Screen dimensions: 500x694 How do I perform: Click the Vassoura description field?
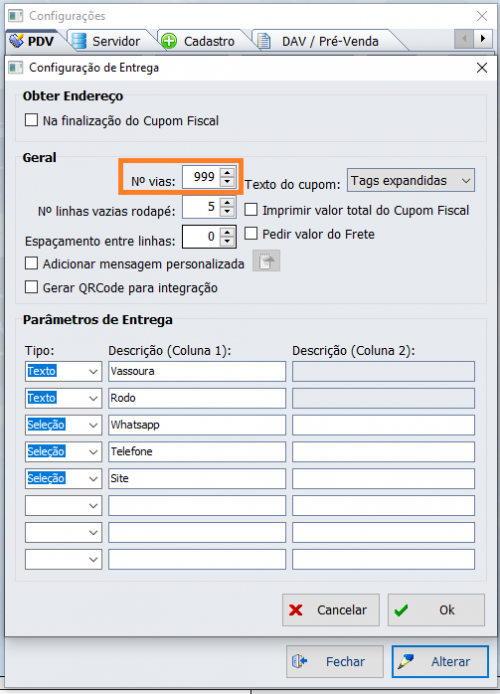(x=197, y=371)
